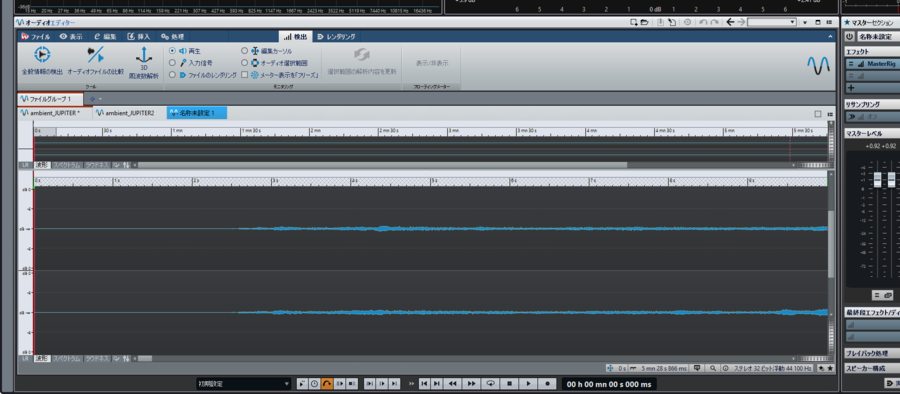Viewport: 900px width, 394px height.
Task: Adjust the right master level fader
Action: (x=890, y=180)
